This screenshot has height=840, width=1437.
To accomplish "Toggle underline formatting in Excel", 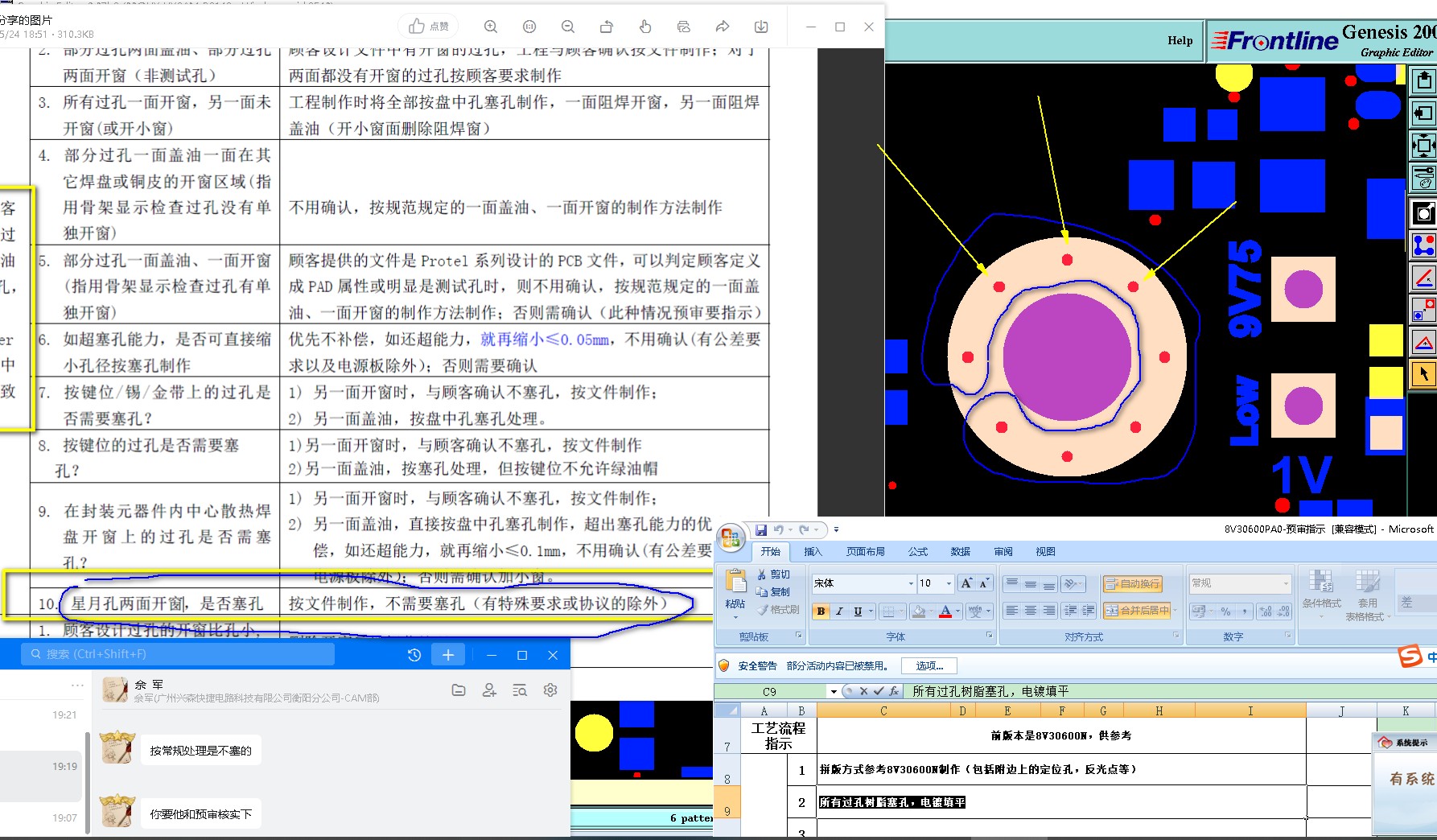I will (858, 611).
